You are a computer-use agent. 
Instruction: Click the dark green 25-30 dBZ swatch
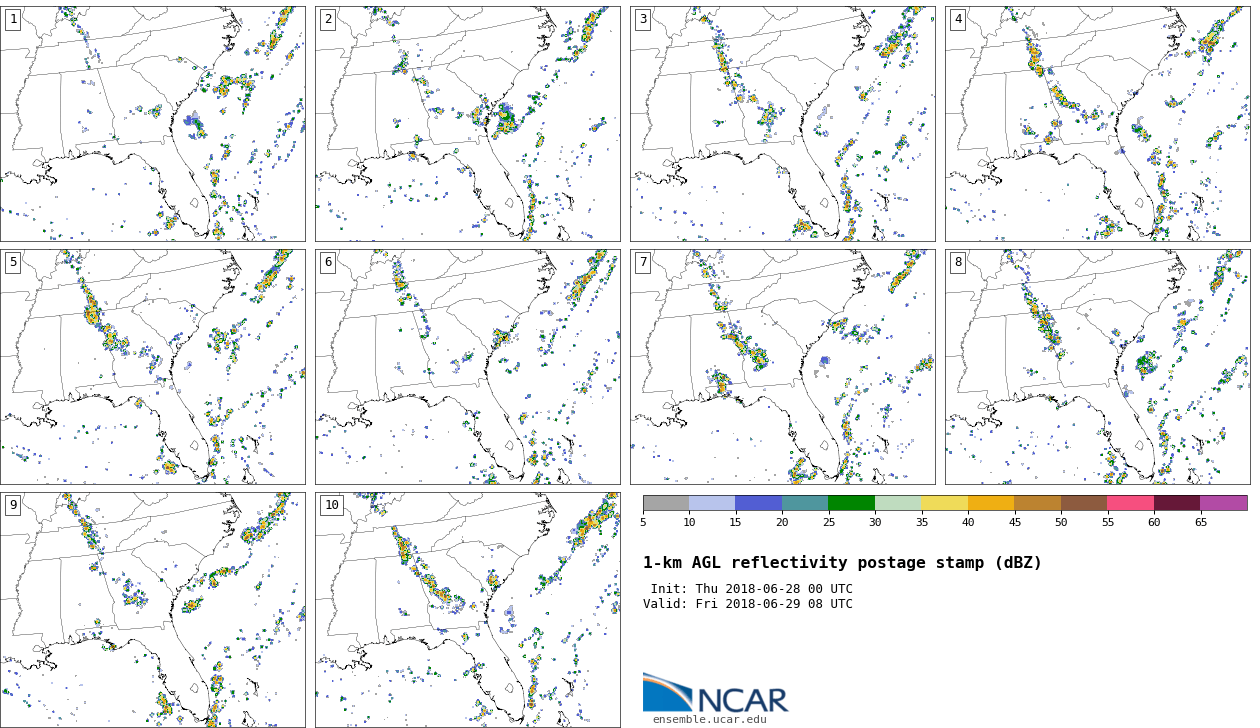[x=851, y=503]
